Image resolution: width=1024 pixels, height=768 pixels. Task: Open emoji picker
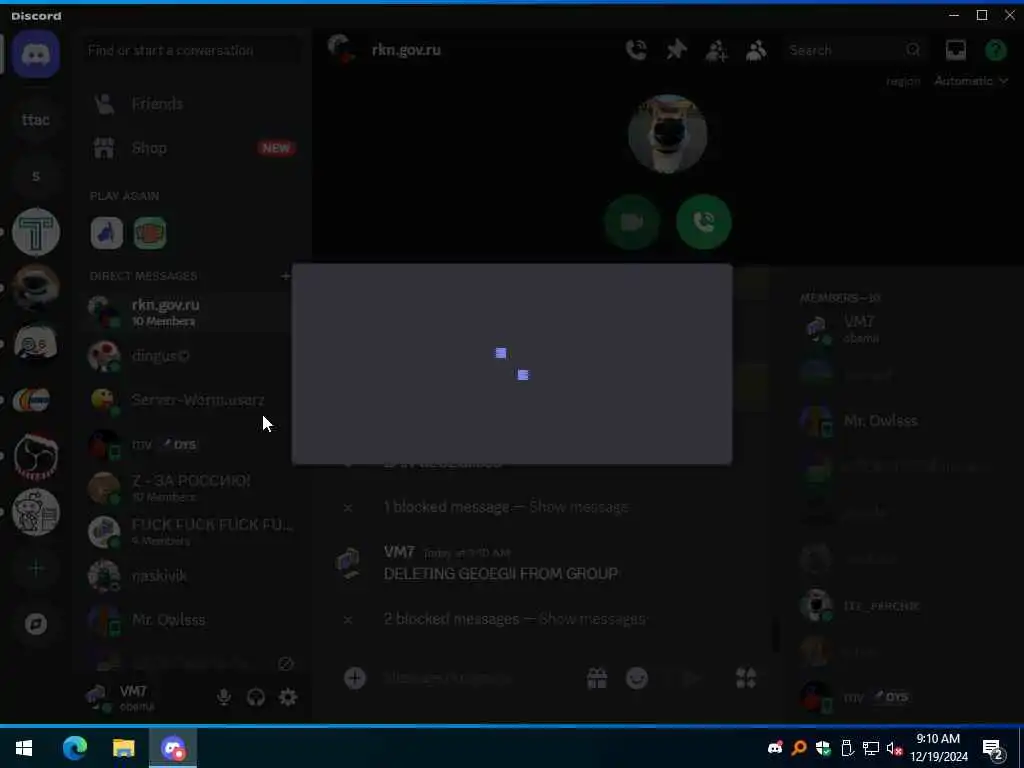tap(637, 678)
